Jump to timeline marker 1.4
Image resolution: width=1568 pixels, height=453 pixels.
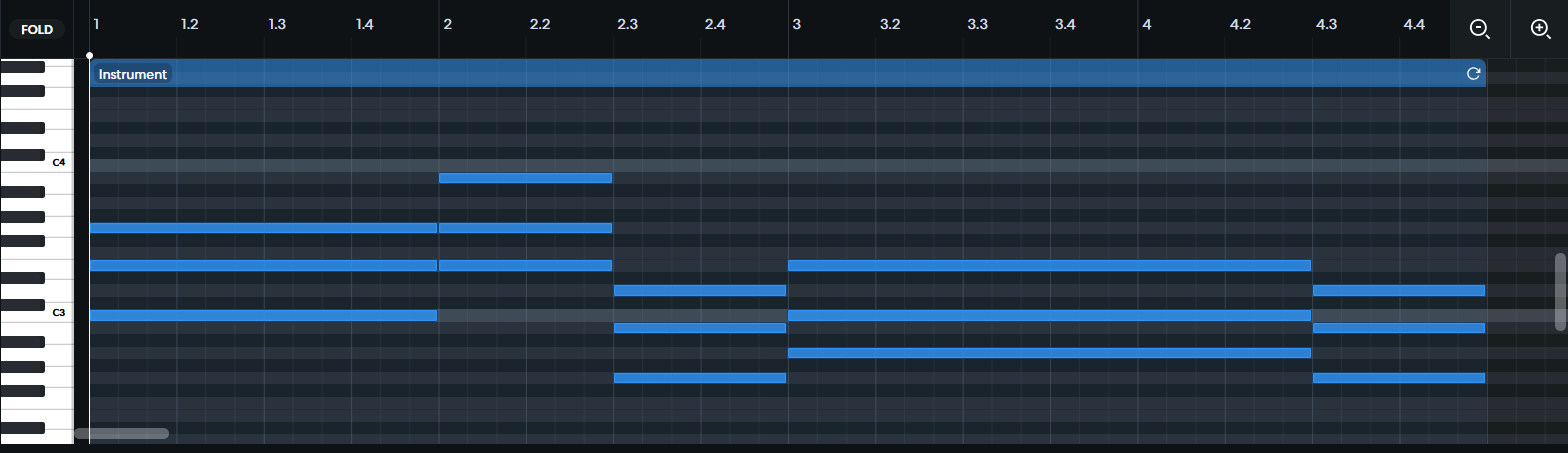(365, 23)
